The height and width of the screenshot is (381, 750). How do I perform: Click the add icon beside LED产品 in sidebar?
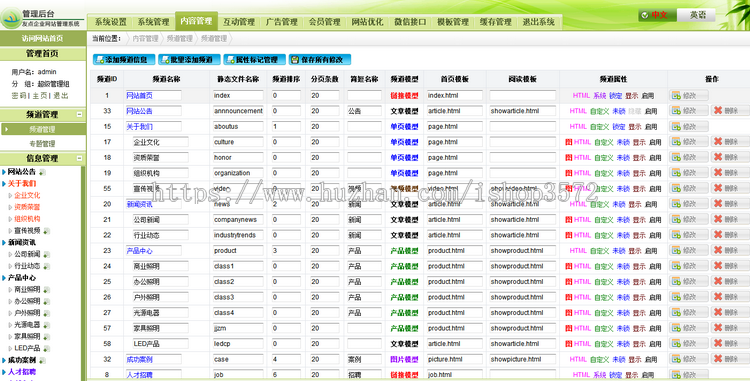tap(46, 348)
